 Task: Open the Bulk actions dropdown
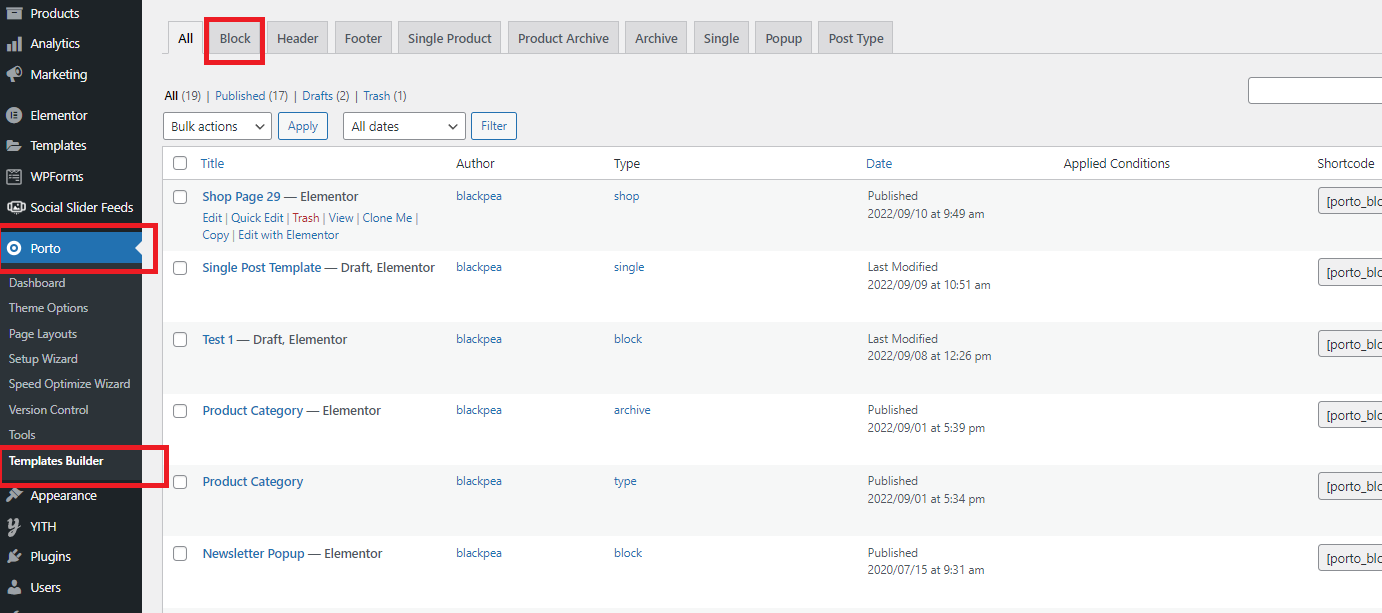[x=217, y=127]
